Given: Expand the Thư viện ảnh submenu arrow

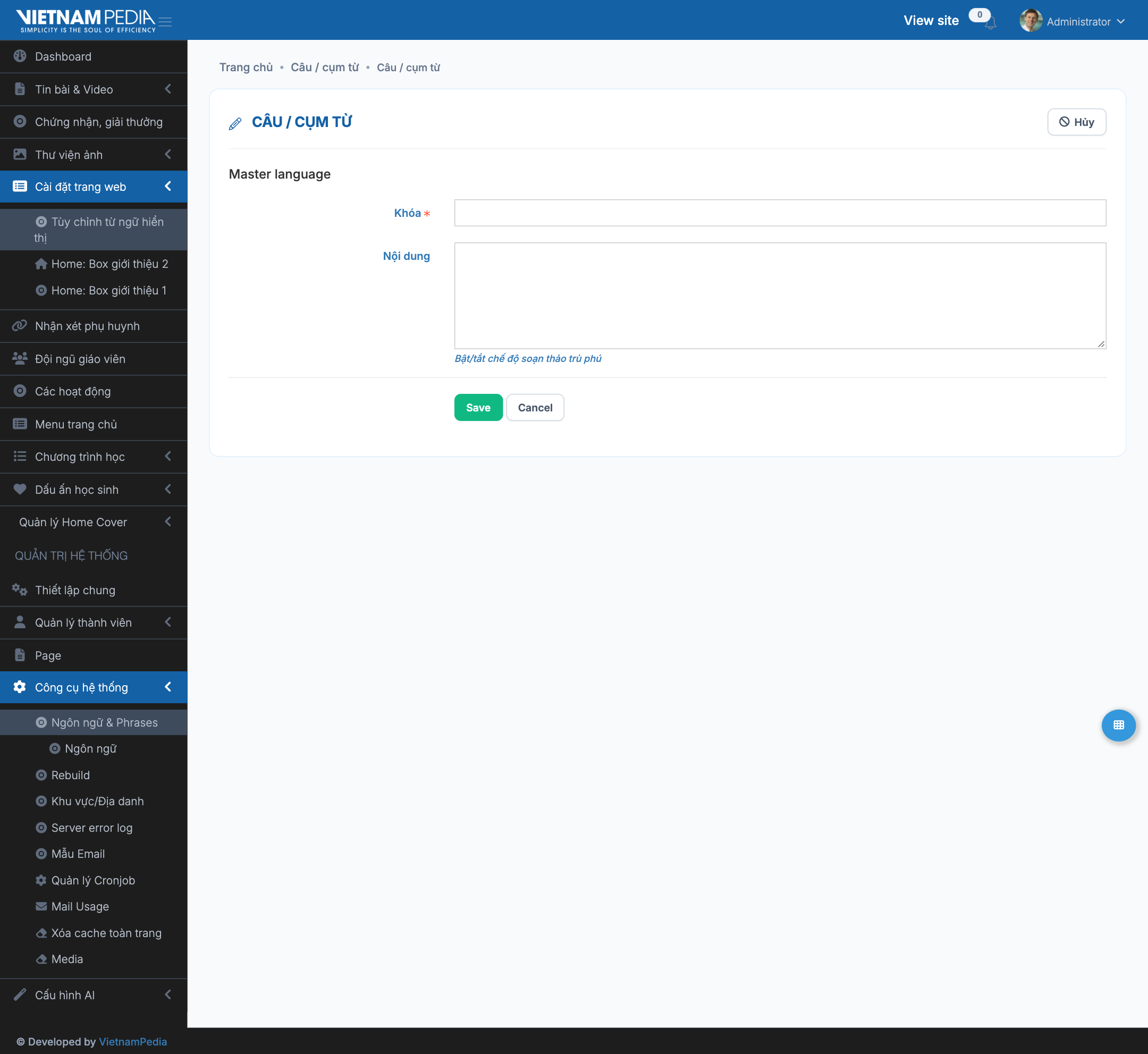Looking at the screenshot, I should (168, 154).
